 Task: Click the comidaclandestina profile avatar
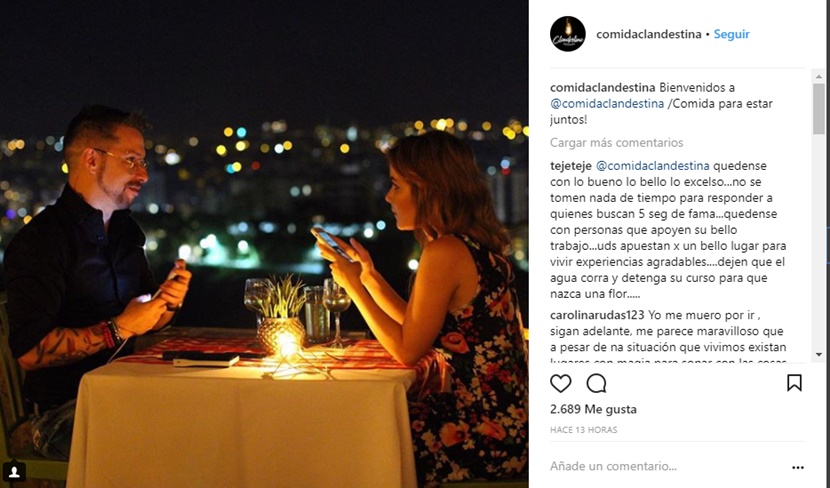[567, 34]
